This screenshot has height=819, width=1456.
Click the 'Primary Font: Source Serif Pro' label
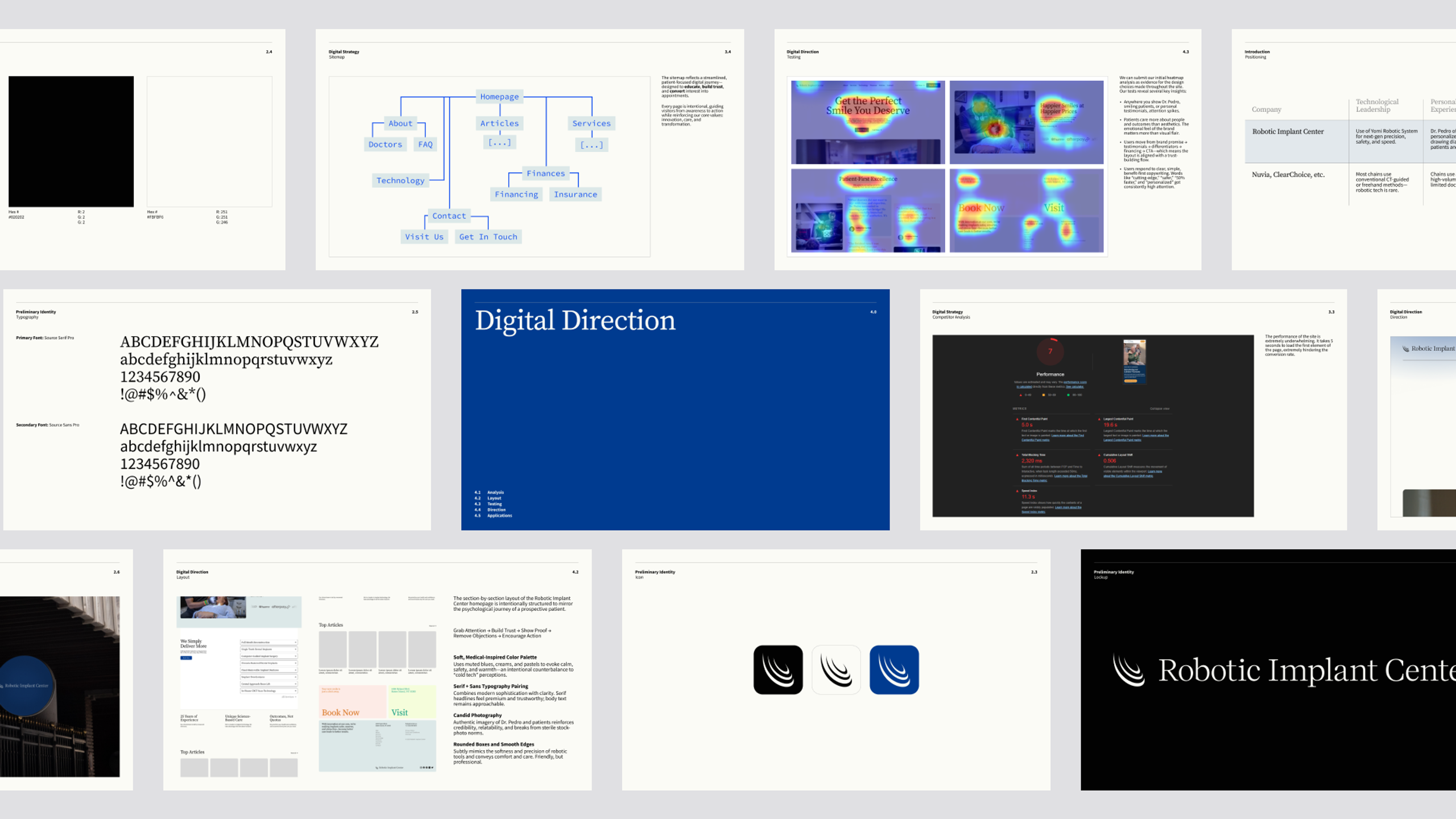point(45,338)
